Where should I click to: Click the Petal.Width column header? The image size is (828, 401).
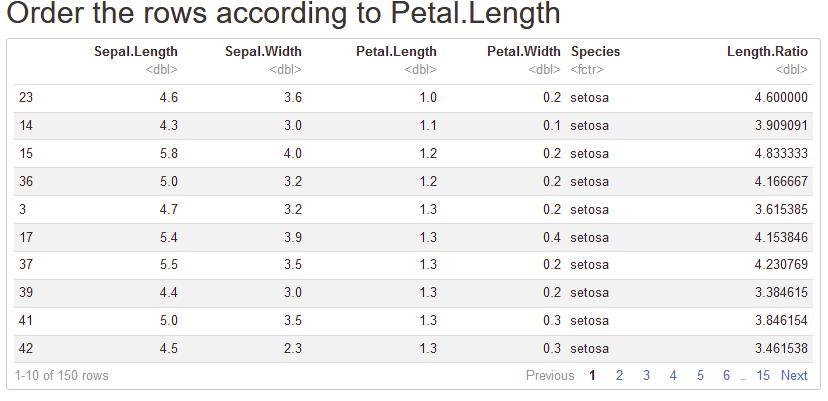pos(524,52)
